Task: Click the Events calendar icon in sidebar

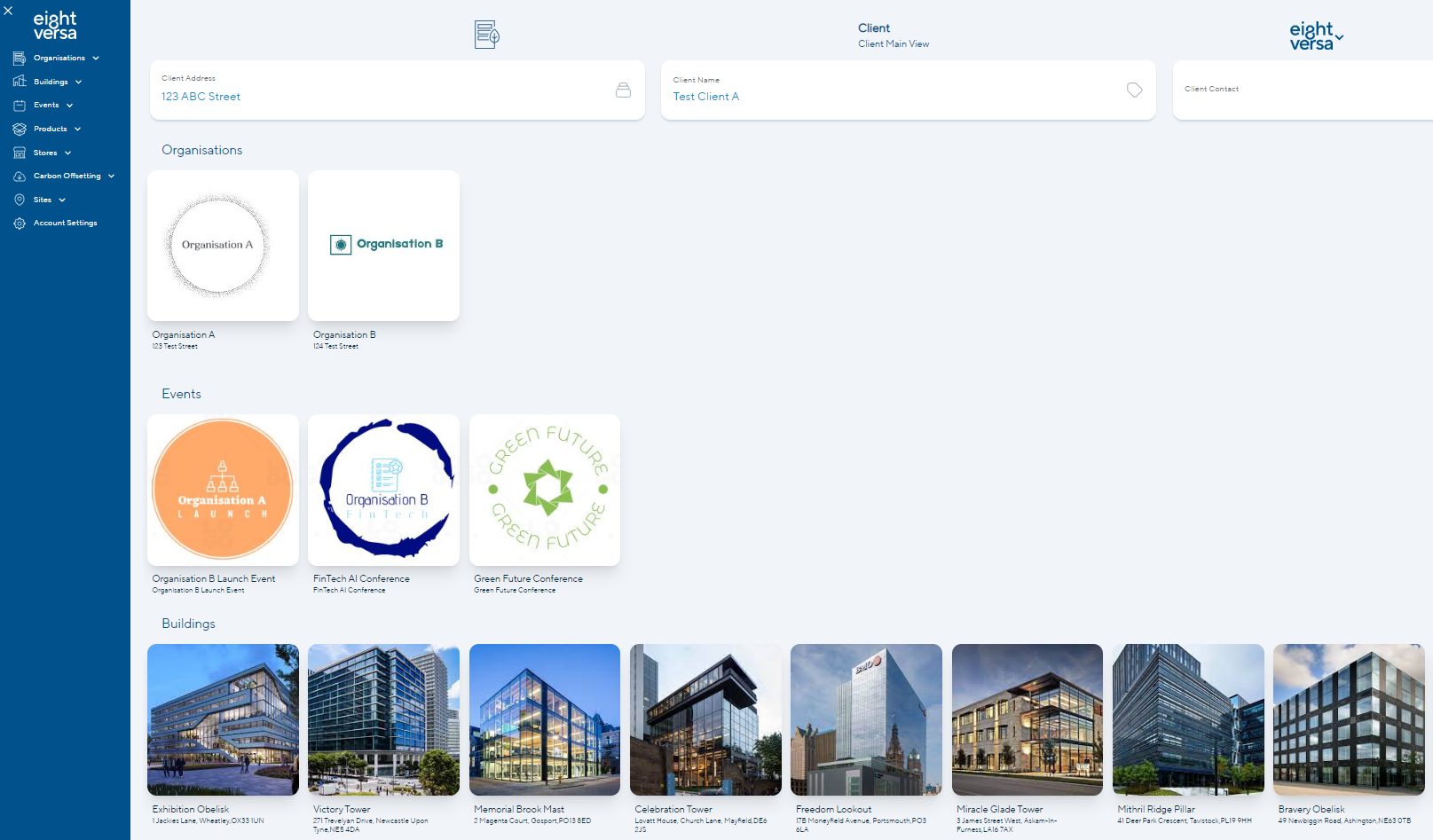Action: click(x=20, y=106)
